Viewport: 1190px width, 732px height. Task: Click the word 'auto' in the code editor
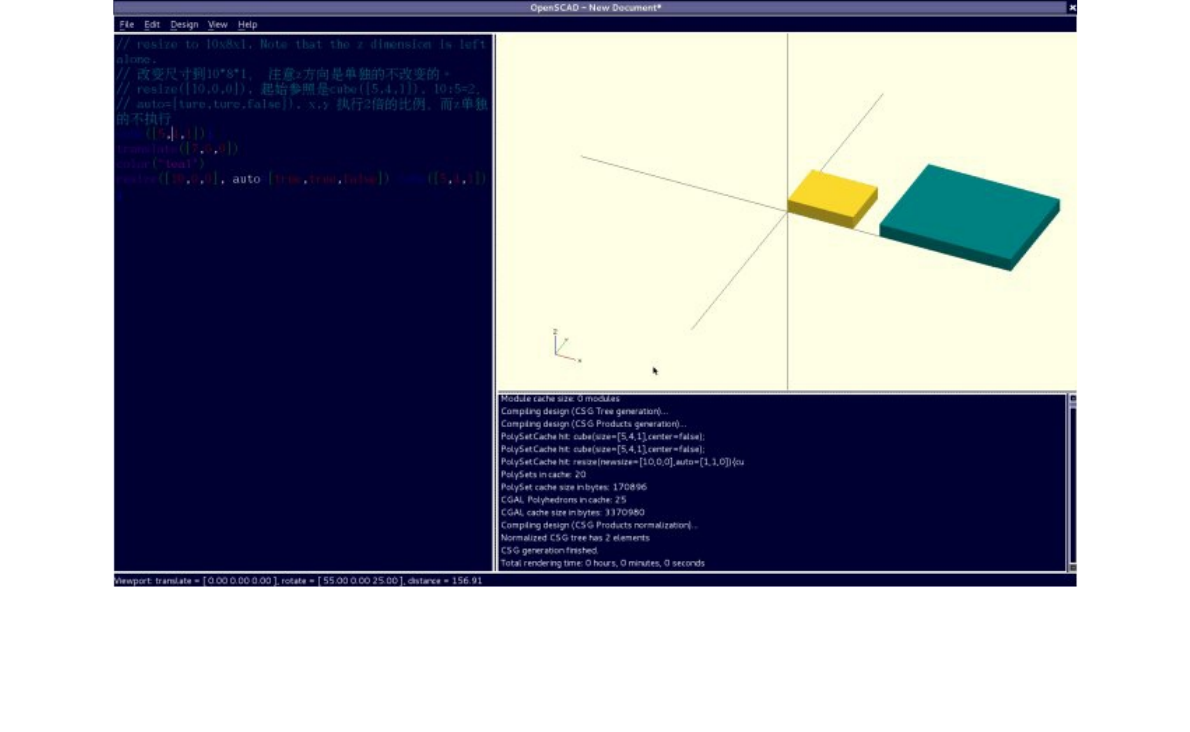pos(246,179)
